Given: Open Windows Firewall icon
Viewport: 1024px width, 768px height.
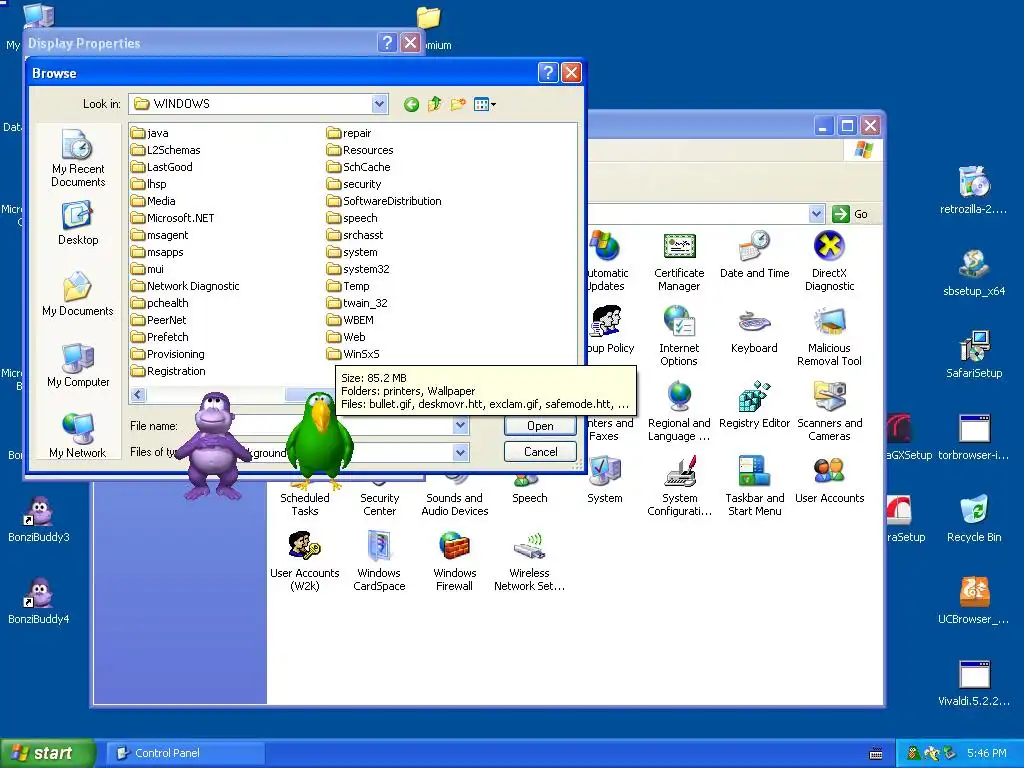Looking at the screenshot, I should coord(455,562).
